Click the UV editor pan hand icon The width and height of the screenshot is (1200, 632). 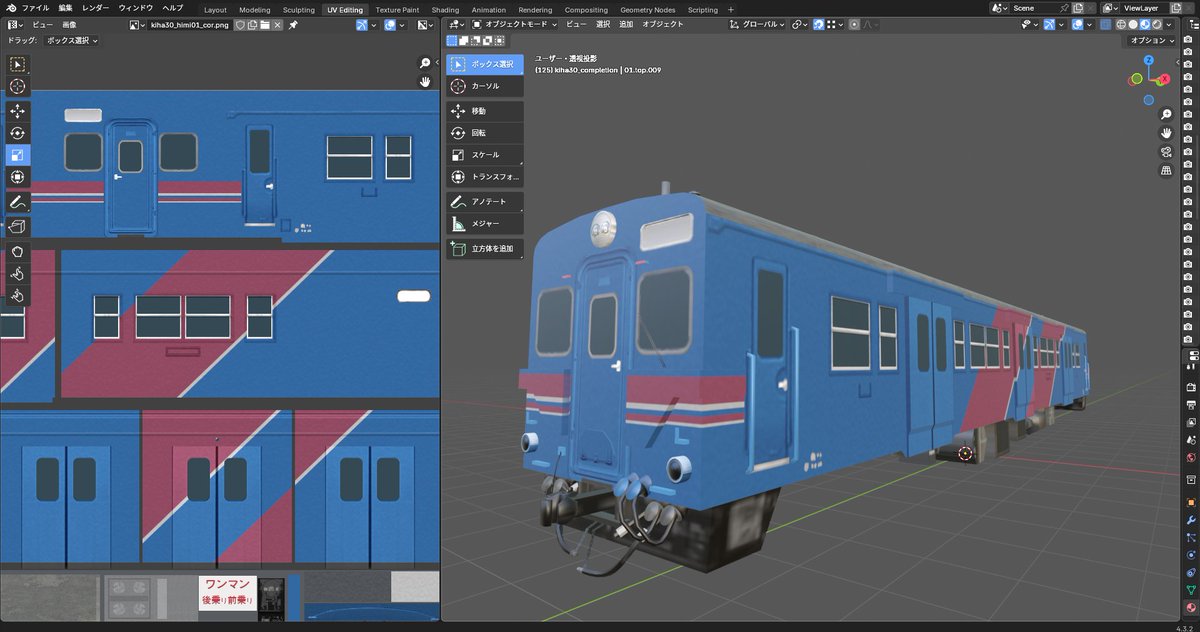[x=425, y=81]
